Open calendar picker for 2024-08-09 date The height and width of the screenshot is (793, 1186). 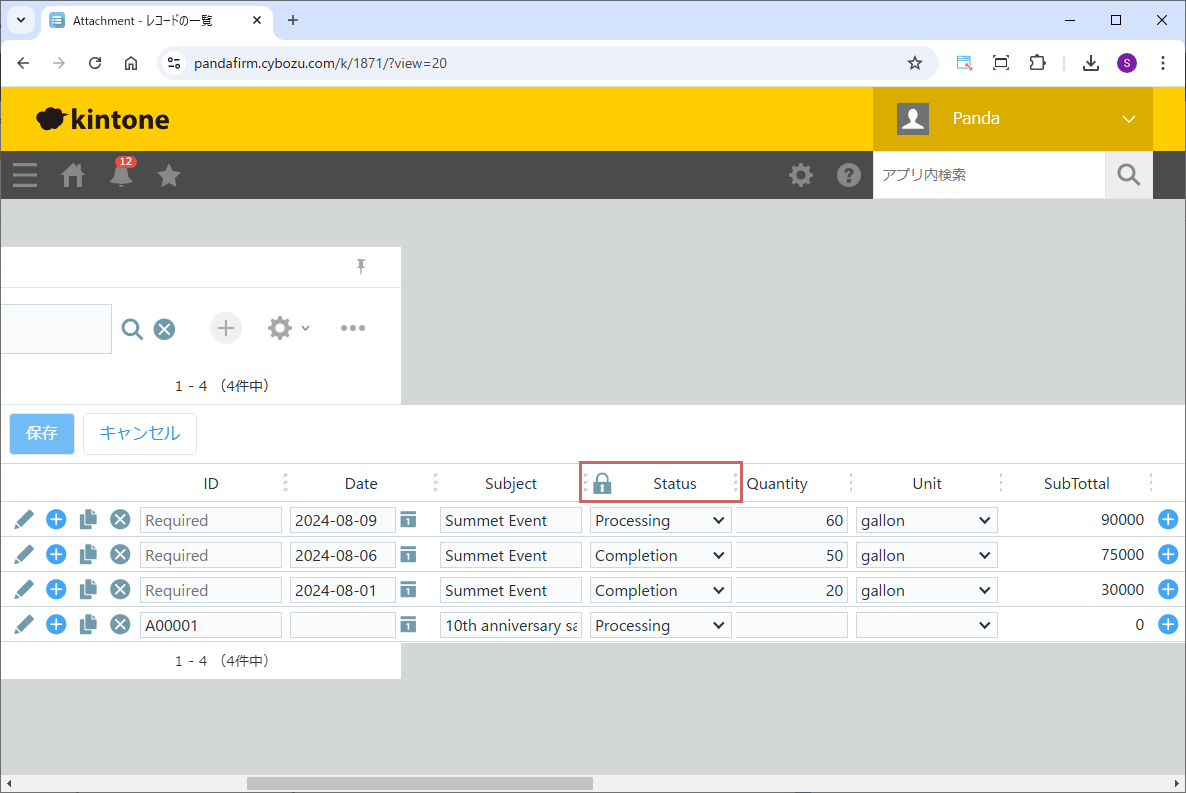(408, 520)
